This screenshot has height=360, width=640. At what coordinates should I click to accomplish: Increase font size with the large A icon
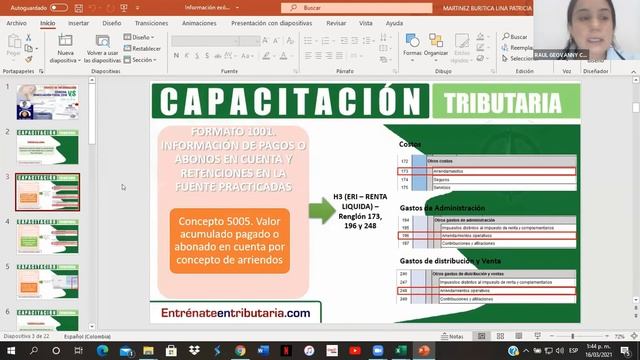265,40
